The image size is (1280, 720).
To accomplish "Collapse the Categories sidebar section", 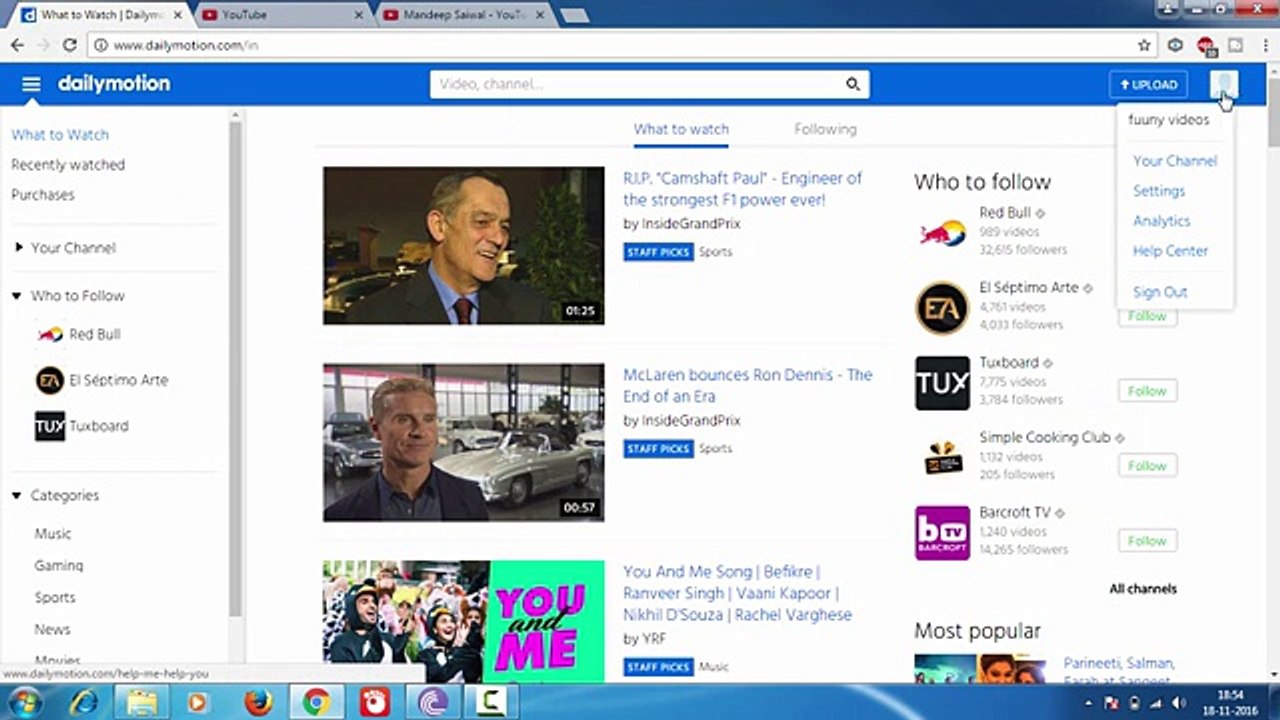I will (17, 496).
